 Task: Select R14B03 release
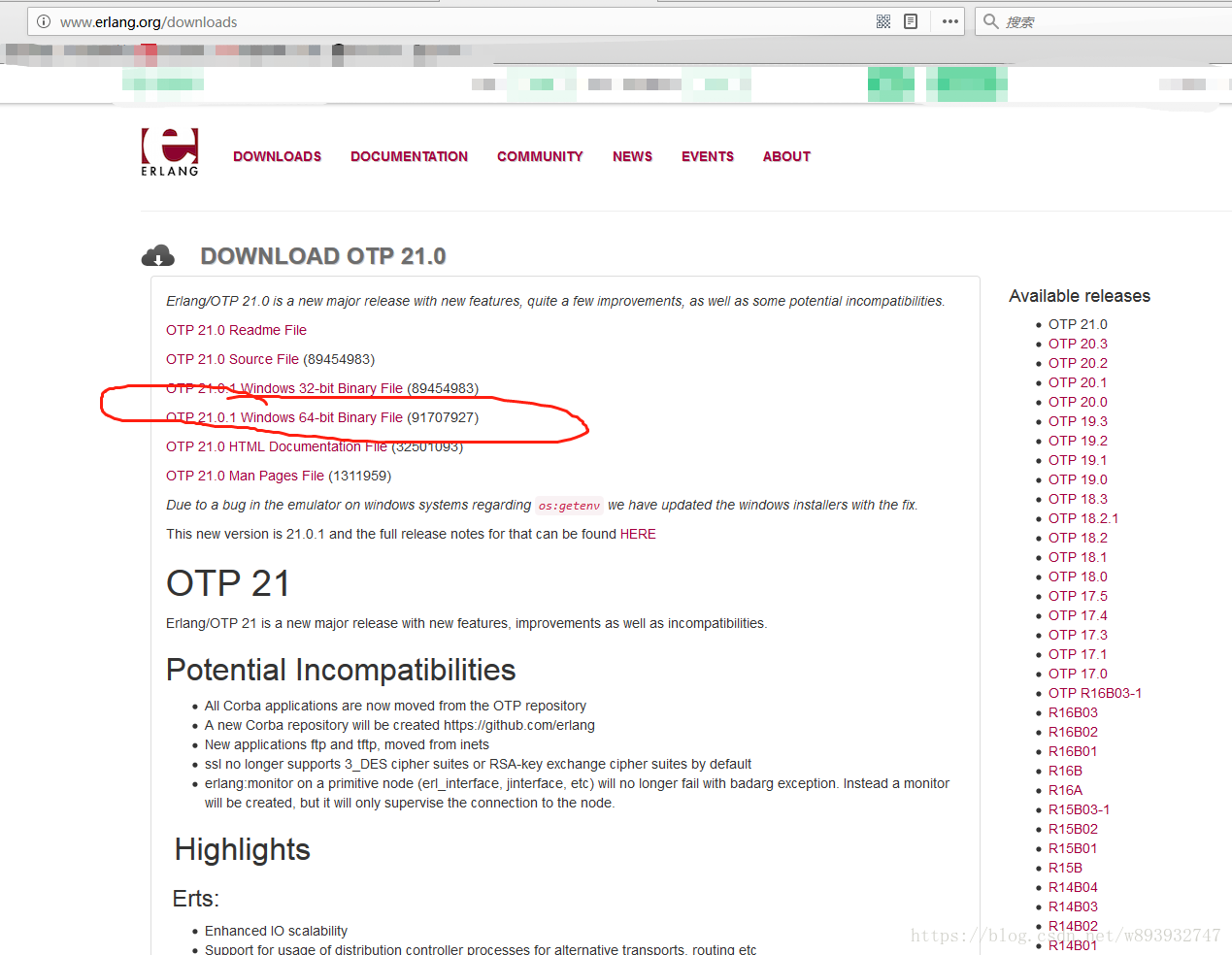[1073, 906]
